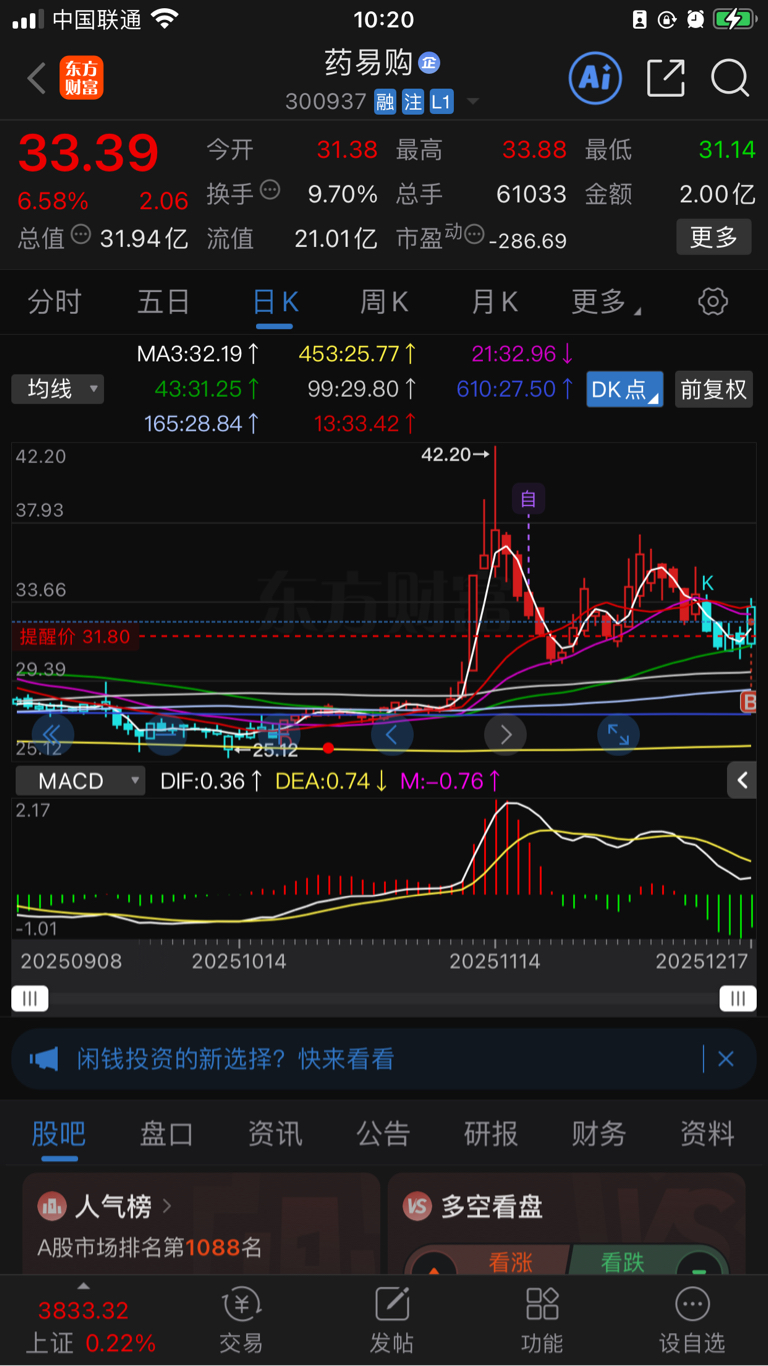The height and width of the screenshot is (1366, 768).
Task: Open the 东方财富 logo icon
Action: coord(81,78)
